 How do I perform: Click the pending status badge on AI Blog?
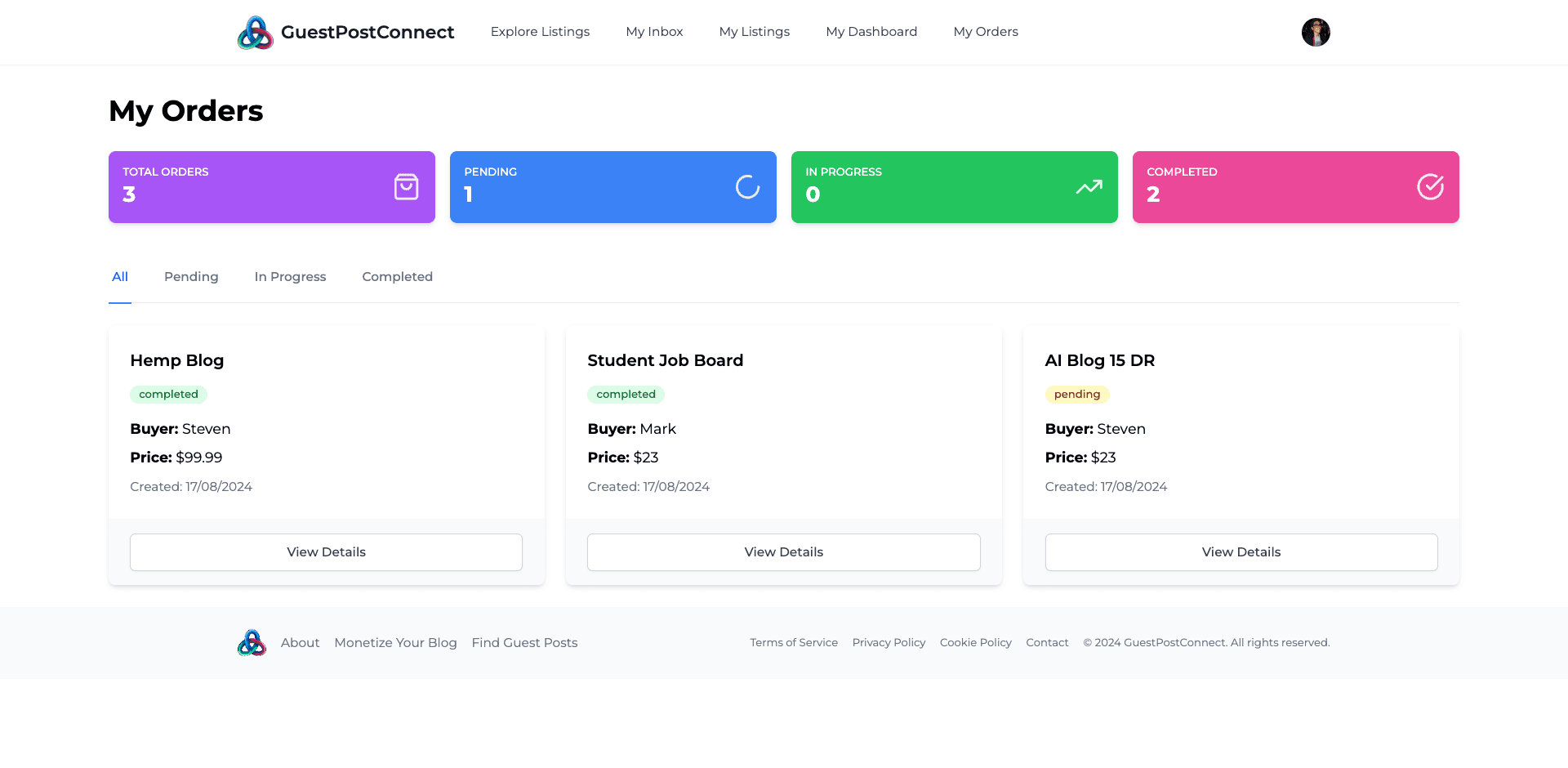pos(1076,395)
